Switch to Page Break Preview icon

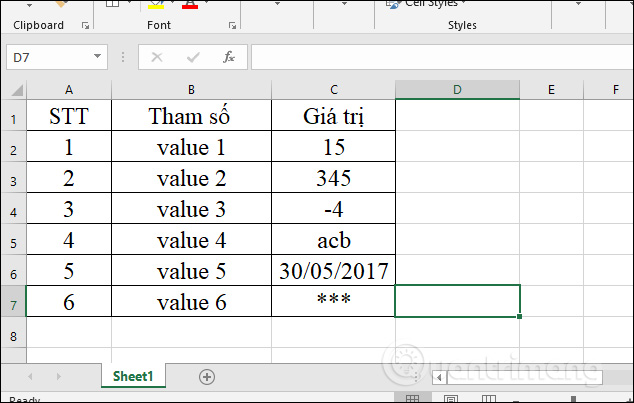(x=488, y=398)
